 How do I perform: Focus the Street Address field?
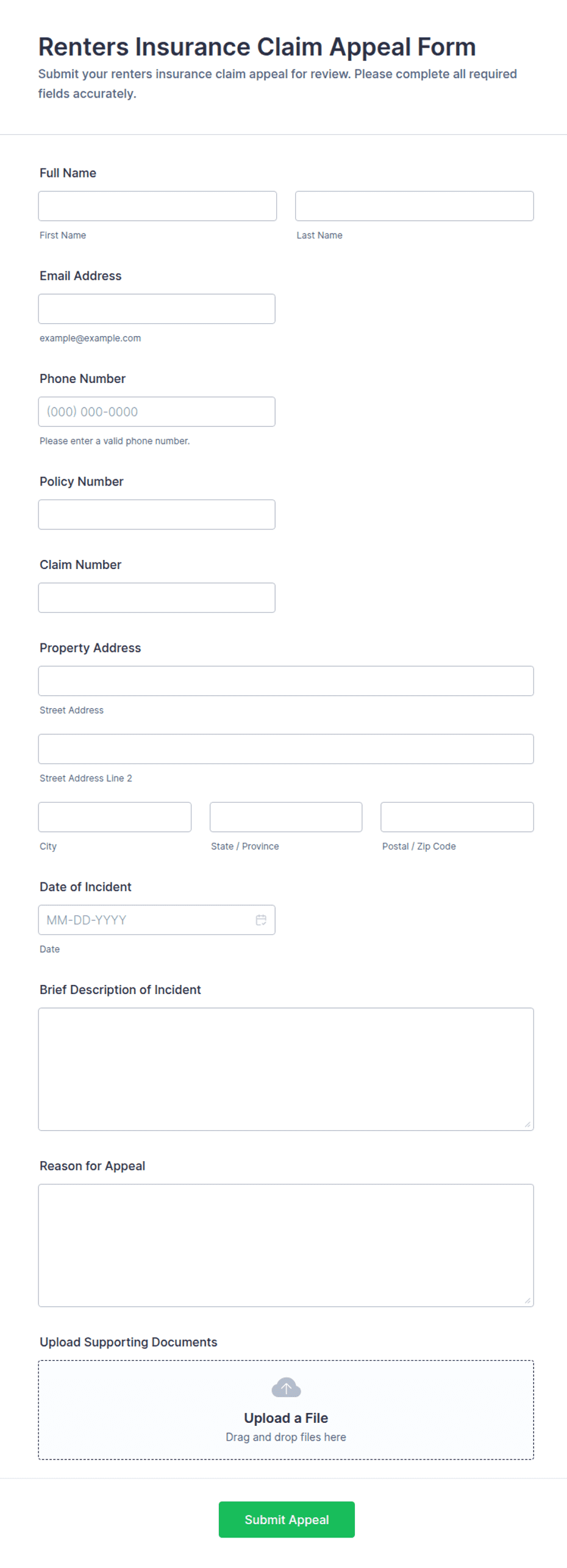coord(286,681)
